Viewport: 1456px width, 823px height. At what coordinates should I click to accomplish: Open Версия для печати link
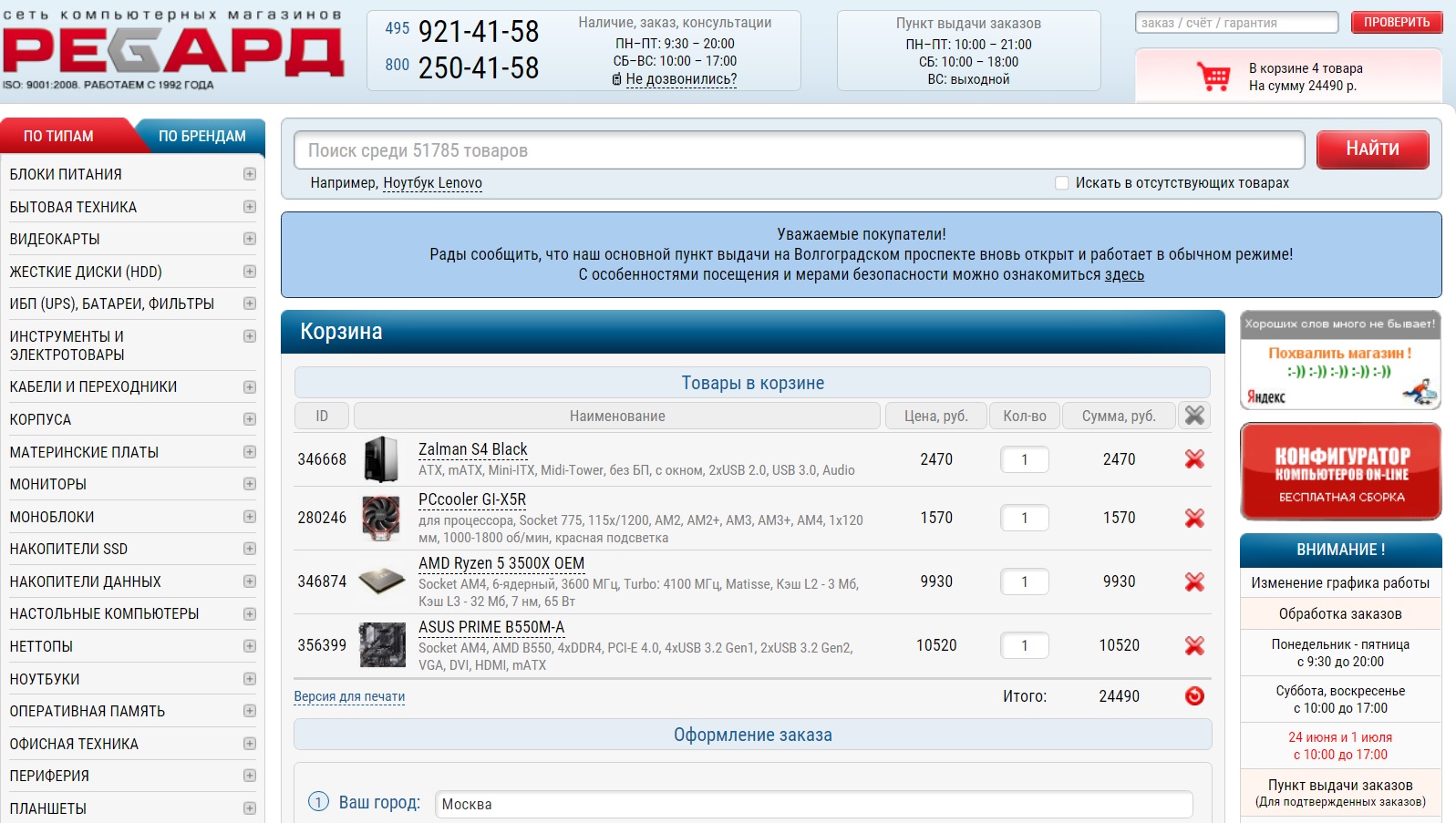tap(349, 696)
